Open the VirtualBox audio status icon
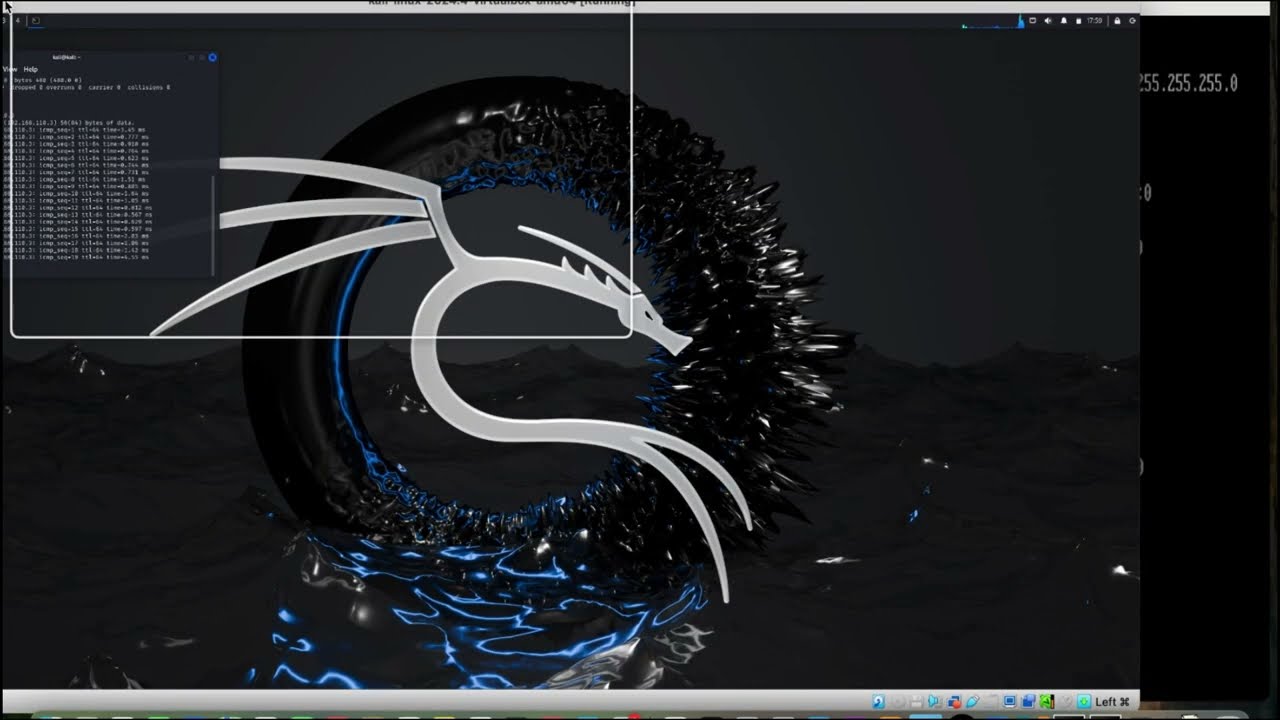Image resolution: width=1280 pixels, height=720 pixels. [x=933, y=701]
